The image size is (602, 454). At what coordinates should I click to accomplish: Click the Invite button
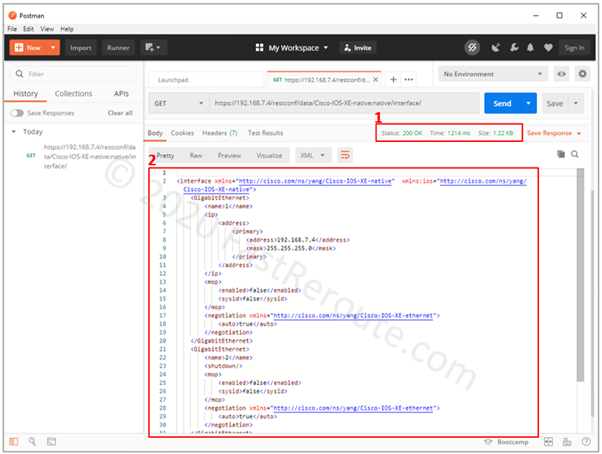coord(358,48)
